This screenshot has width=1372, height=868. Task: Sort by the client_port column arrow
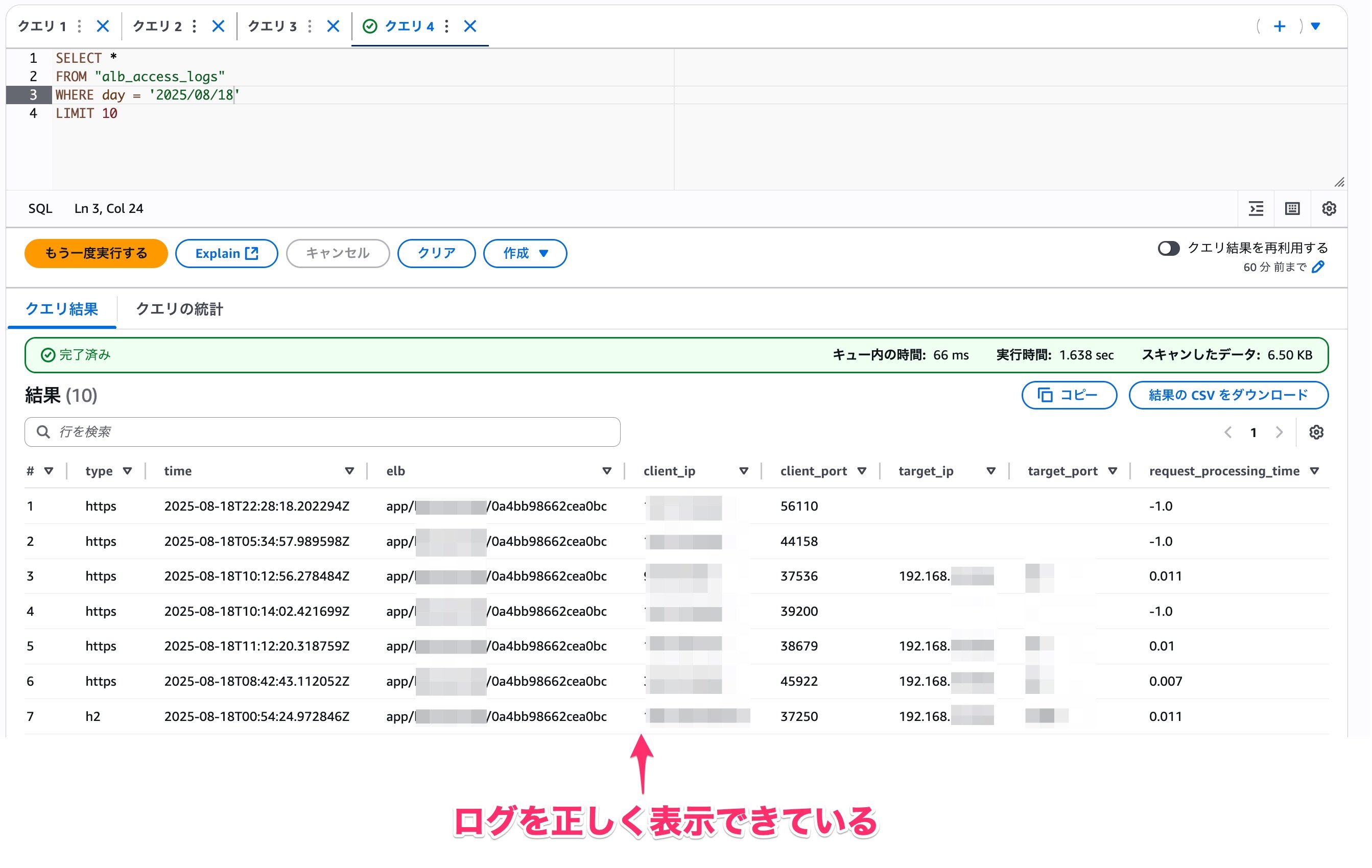coord(862,471)
